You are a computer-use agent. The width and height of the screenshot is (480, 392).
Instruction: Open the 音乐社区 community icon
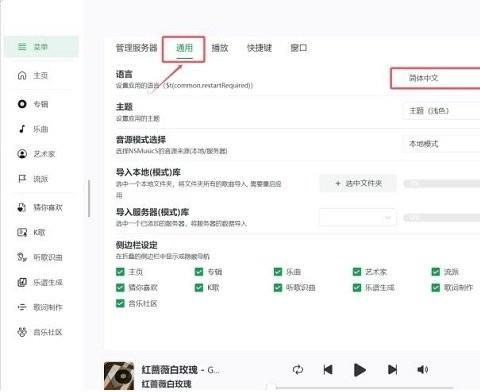pos(22,332)
